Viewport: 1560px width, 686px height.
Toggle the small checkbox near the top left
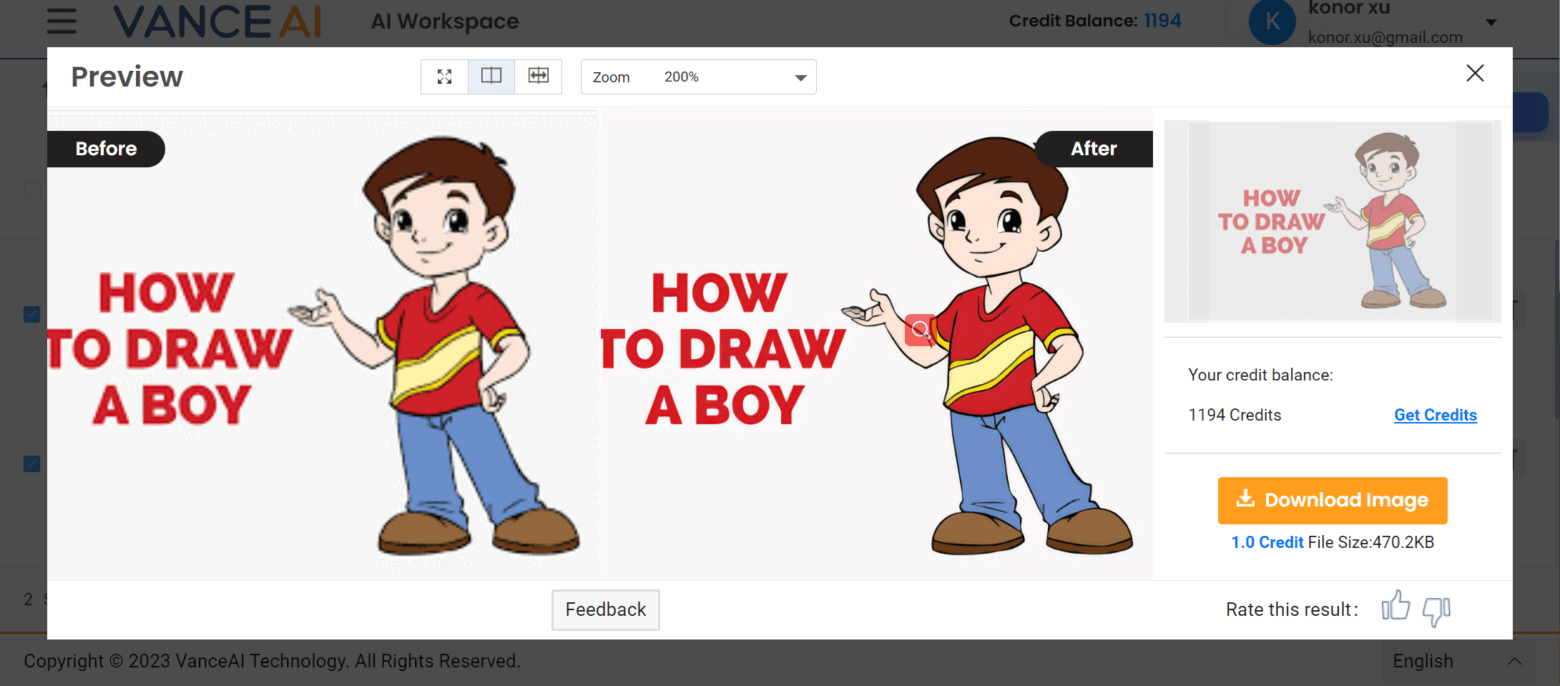click(x=33, y=189)
